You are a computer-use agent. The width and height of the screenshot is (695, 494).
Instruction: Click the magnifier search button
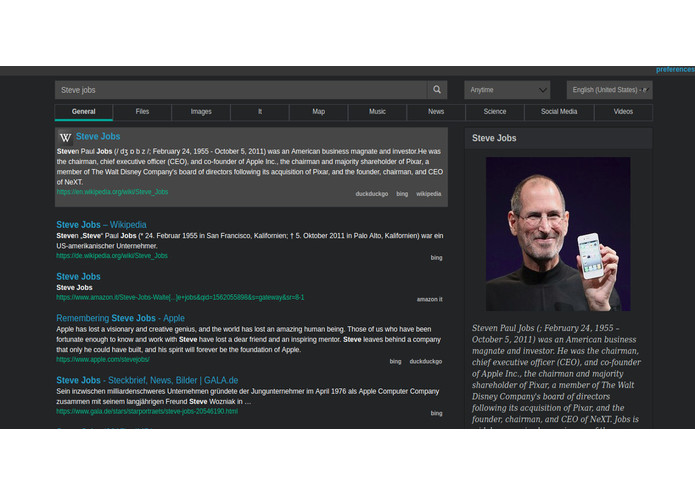point(437,90)
